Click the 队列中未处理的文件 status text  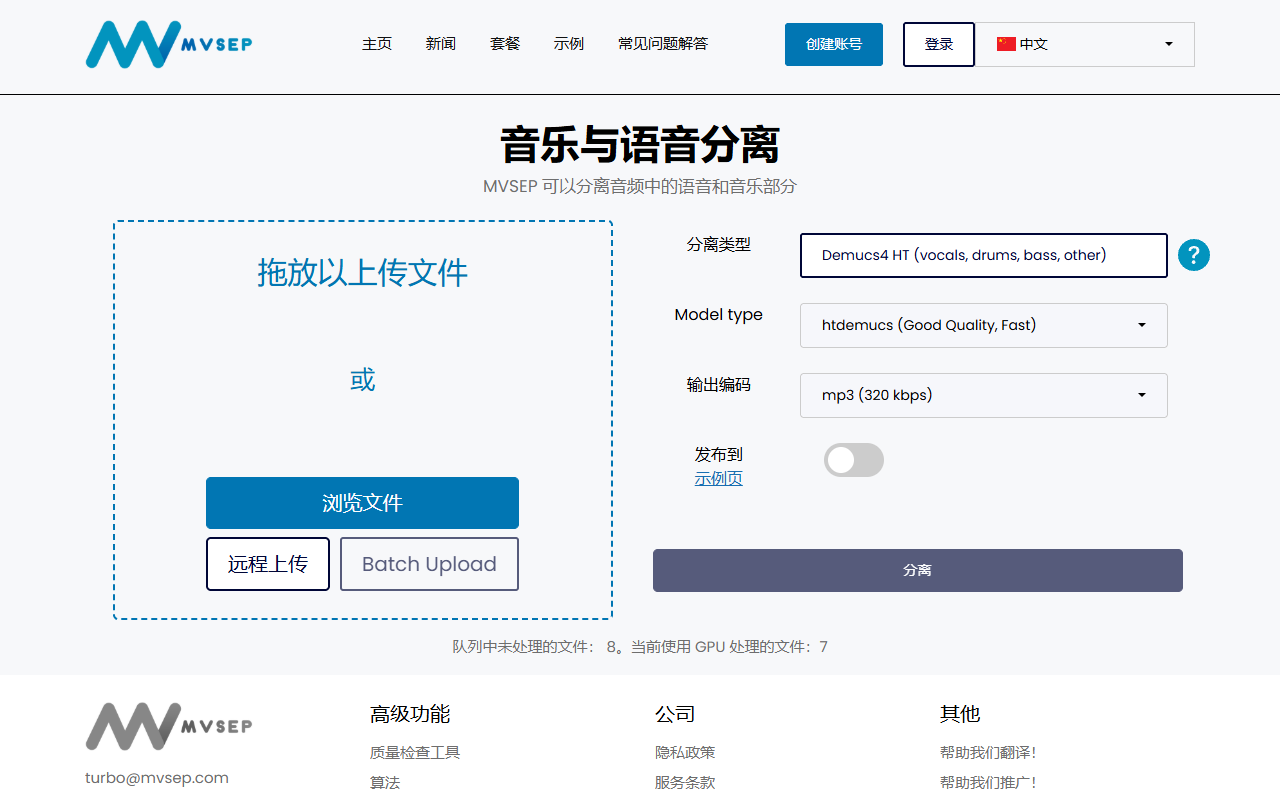coord(640,647)
